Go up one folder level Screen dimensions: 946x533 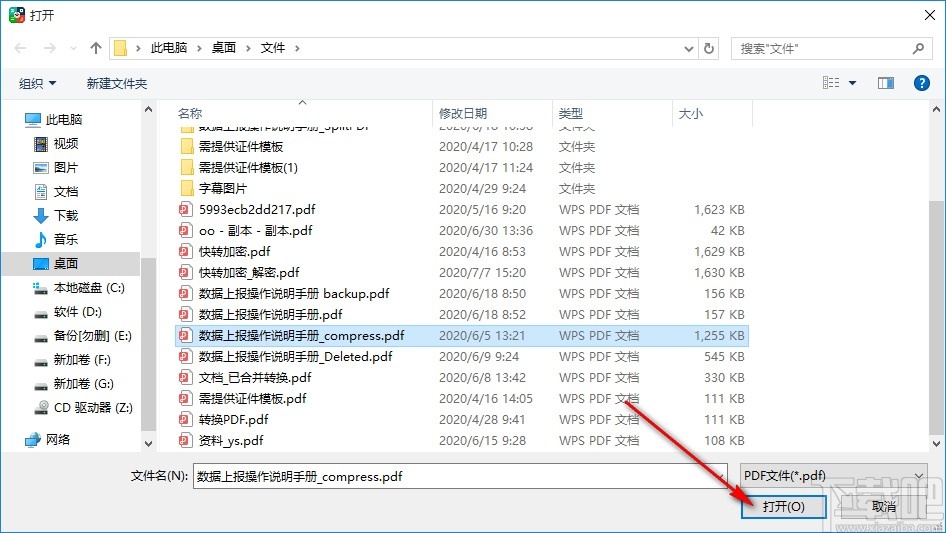(96, 48)
